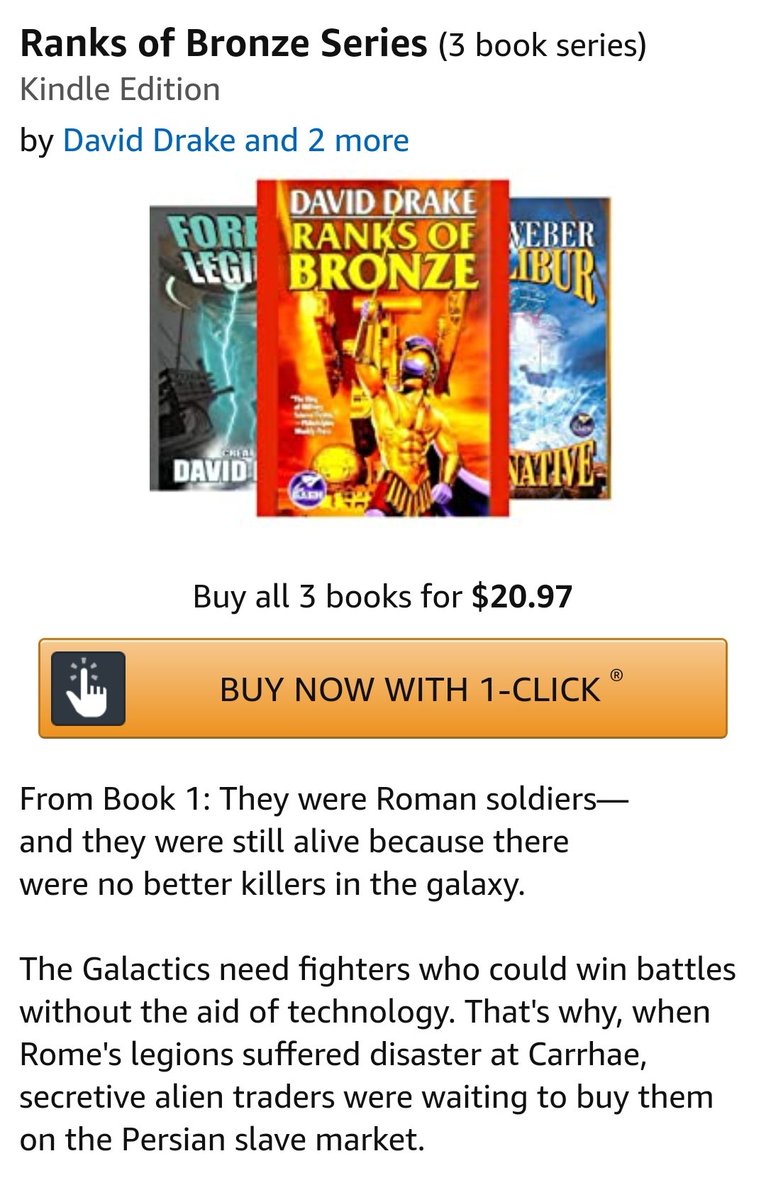Click the Ranks of Bronze Series title
This screenshot has width=766, height=1200.
click(x=223, y=44)
